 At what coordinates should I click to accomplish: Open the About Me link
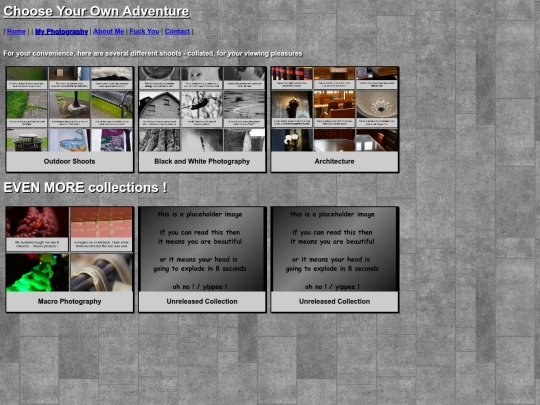click(x=108, y=31)
